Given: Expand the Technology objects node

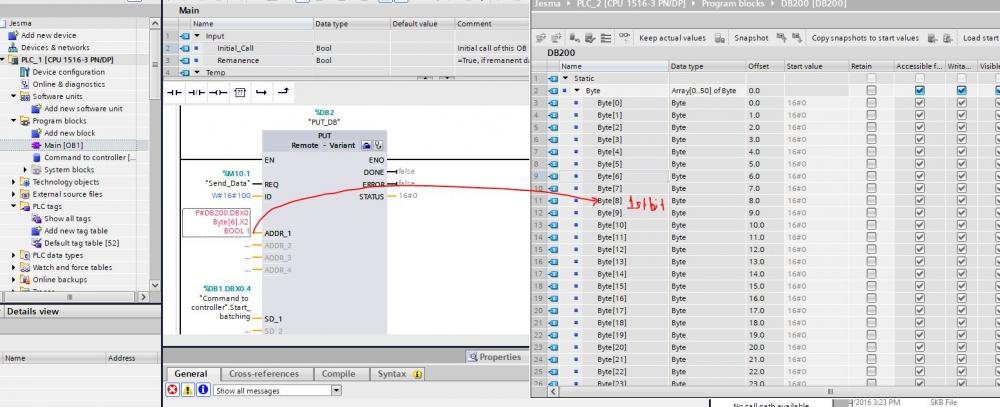Looking at the screenshot, I should [x=15, y=182].
